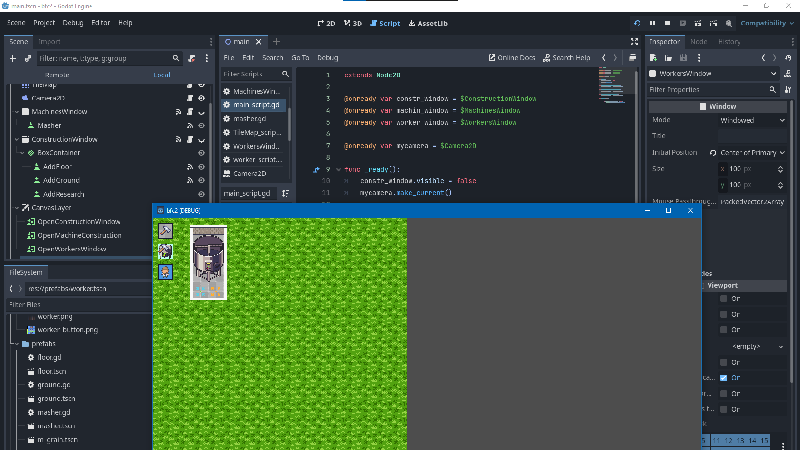Toggle visibility of AddResearch node
Screen dimensions: 800x450
pos(201,194)
